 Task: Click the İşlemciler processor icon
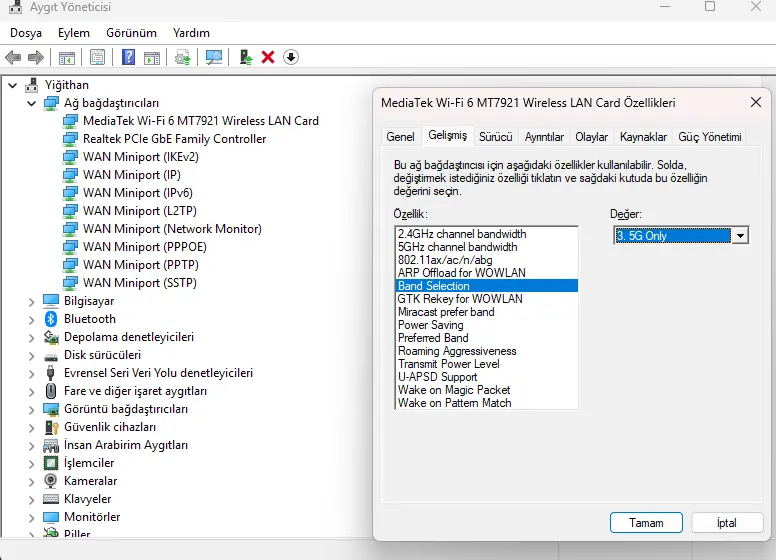pos(50,463)
